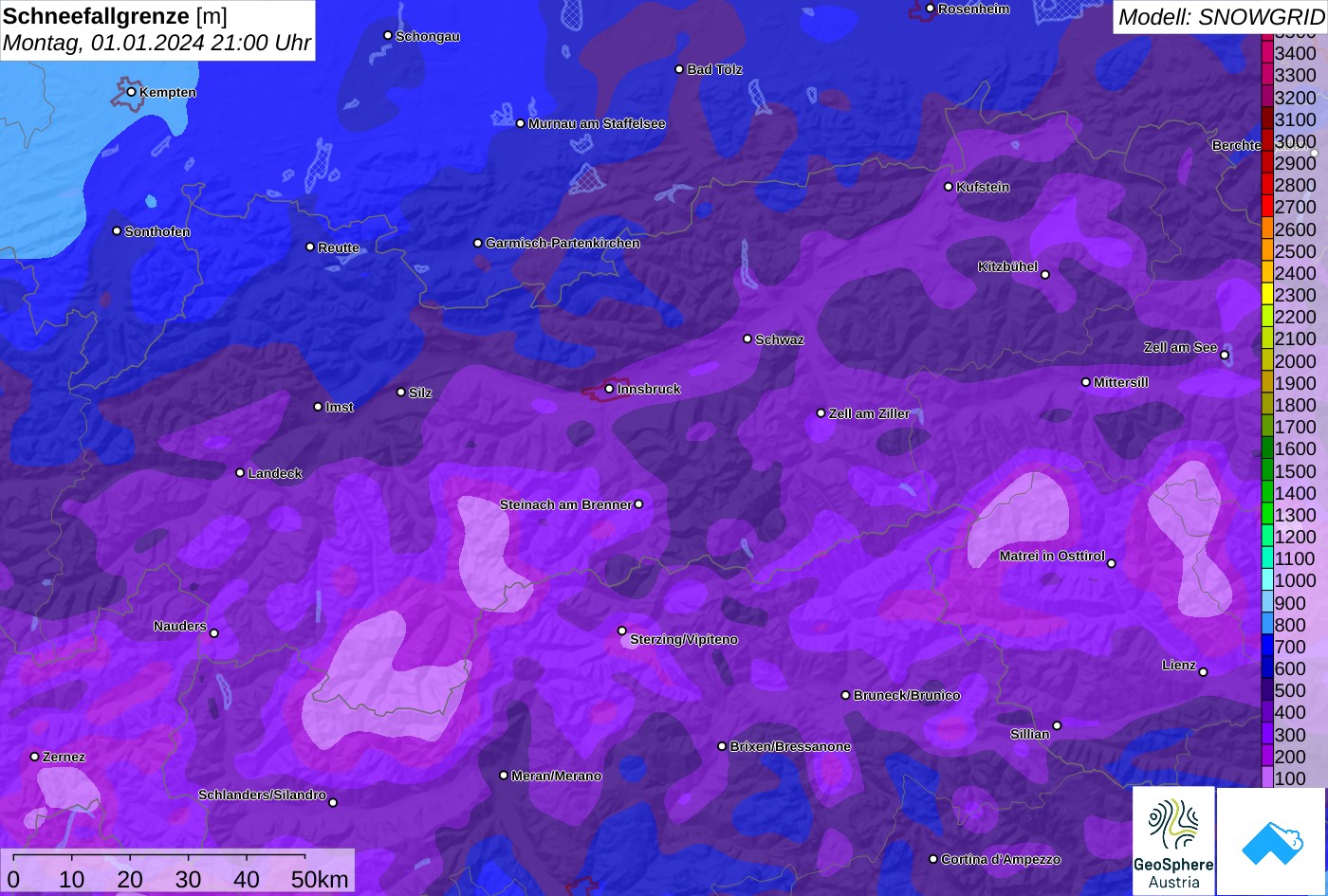Click the Kufstein map marker dot
Screen dimensions: 1328x896
[949, 187]
